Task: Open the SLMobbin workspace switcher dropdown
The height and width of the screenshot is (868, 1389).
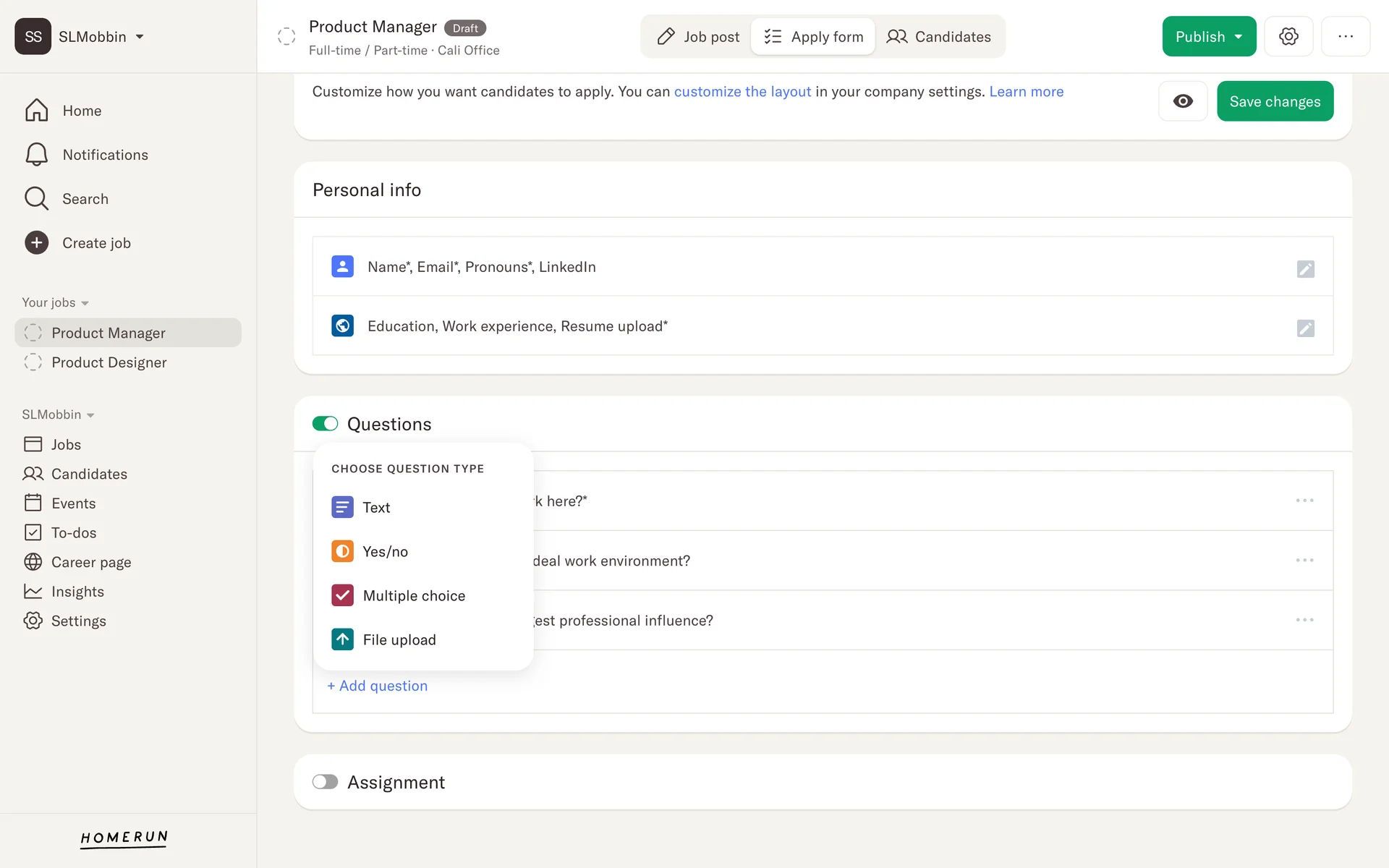Action: [x=140, y=37]
